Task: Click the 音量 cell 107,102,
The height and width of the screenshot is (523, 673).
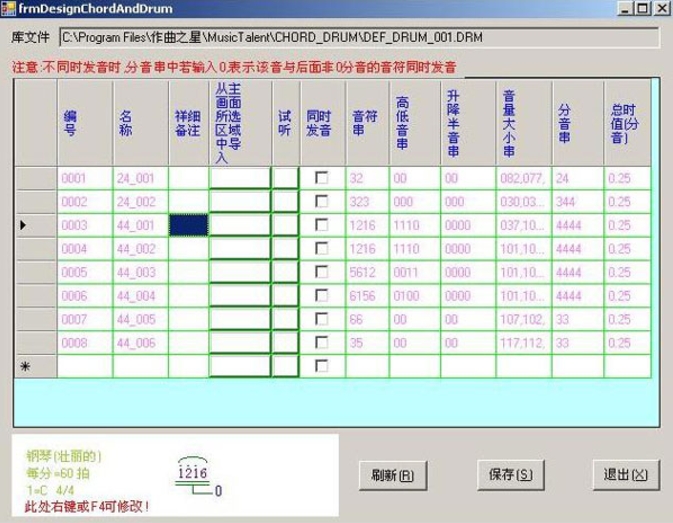Action: coord(524,319)
